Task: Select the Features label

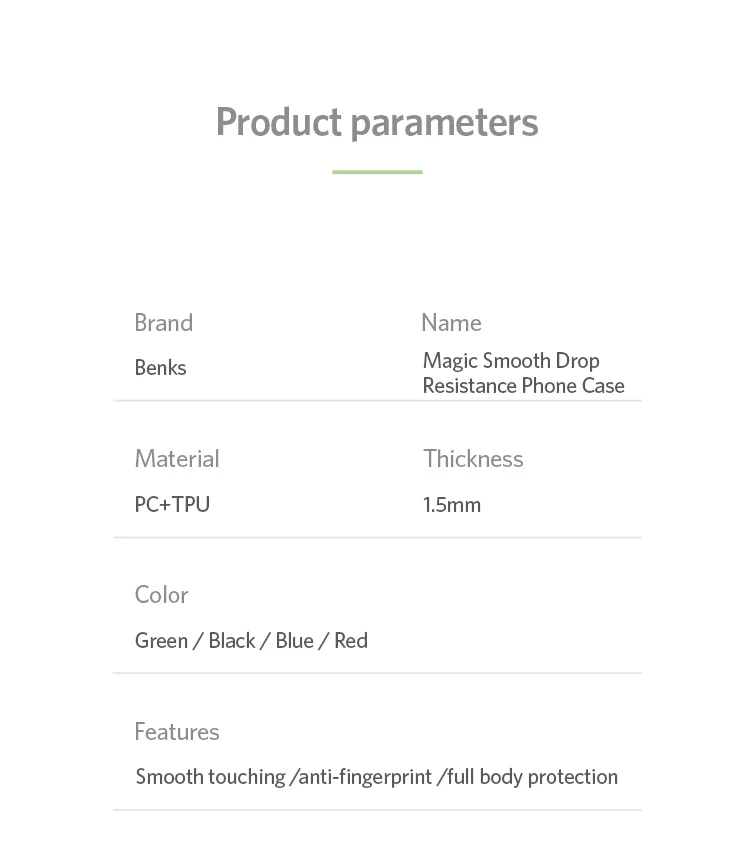Action: (177, 732)
